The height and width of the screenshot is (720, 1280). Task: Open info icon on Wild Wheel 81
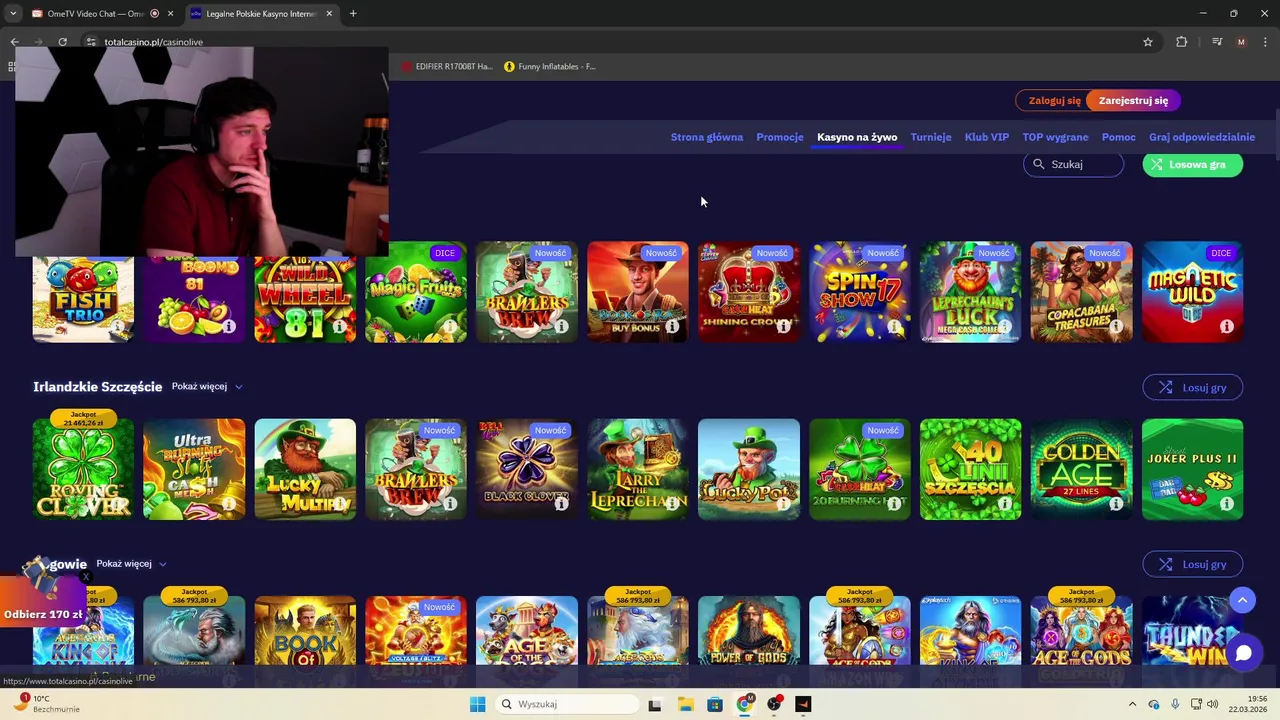[340, 326]
